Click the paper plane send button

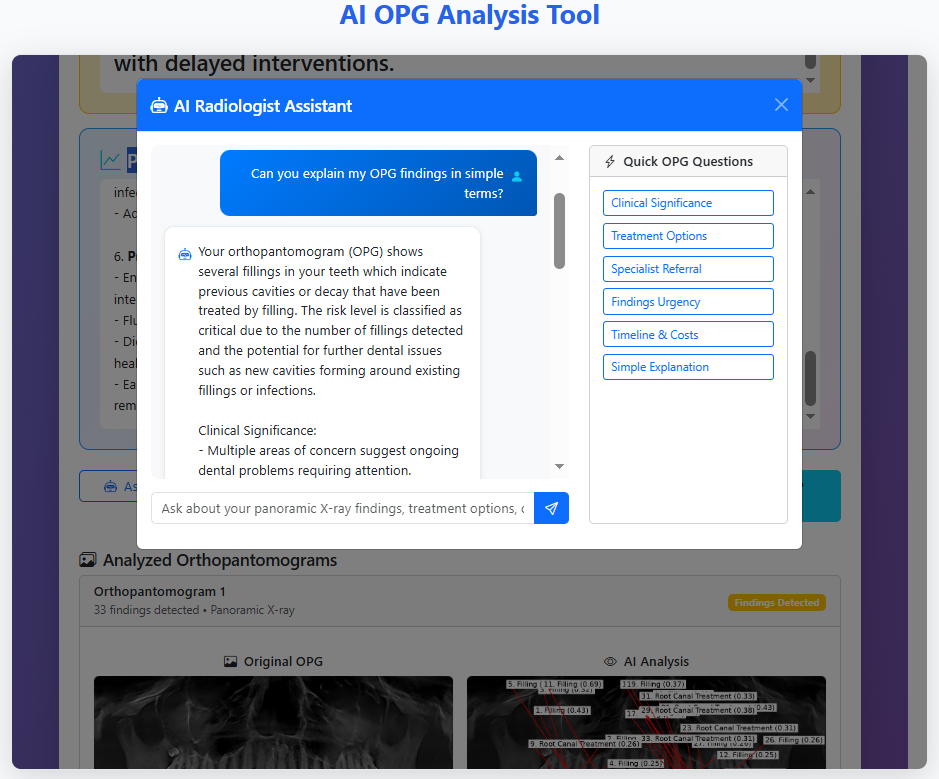[x=551, y=508]
